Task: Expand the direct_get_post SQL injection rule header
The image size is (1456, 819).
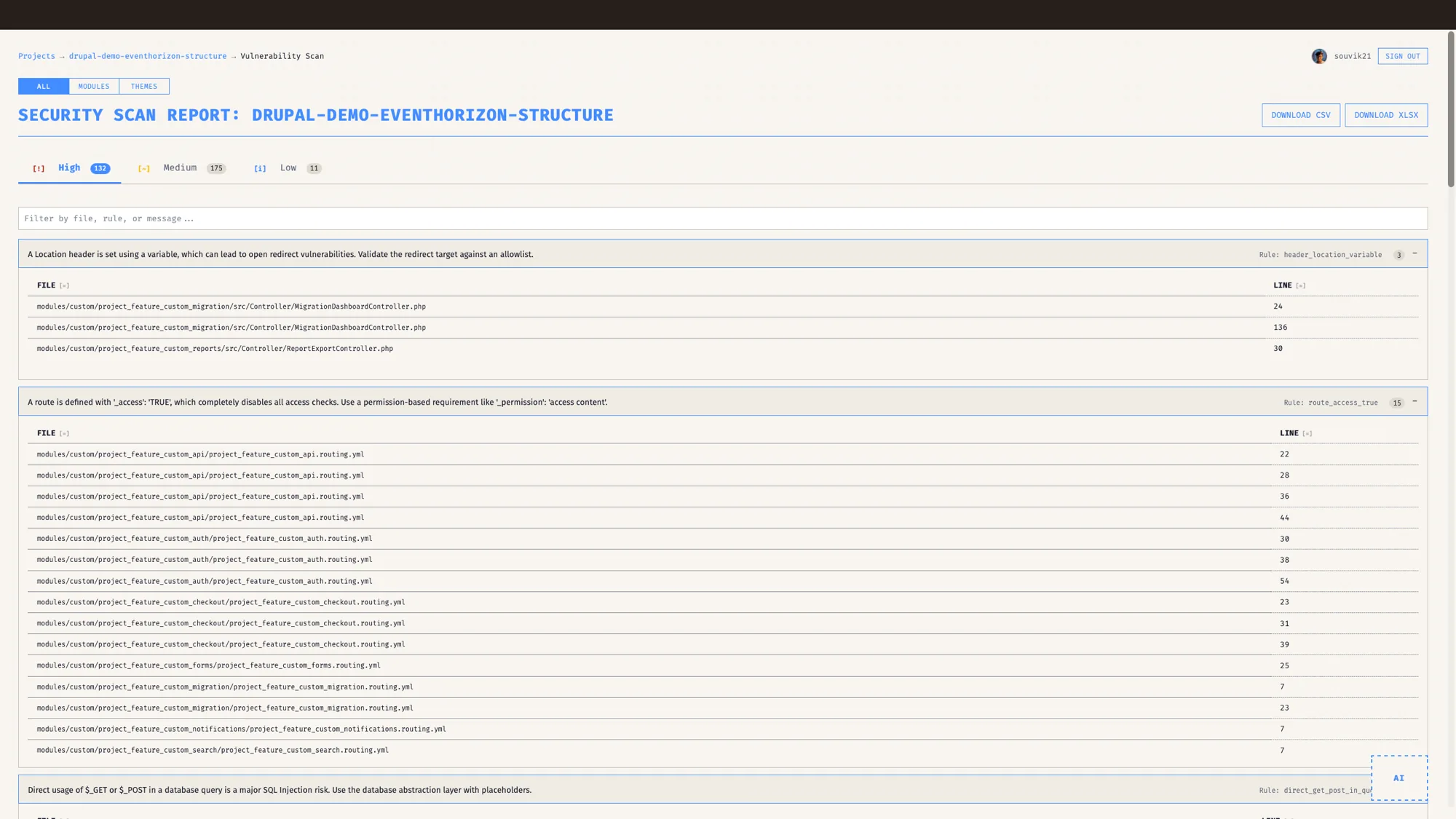Action: 723,790
